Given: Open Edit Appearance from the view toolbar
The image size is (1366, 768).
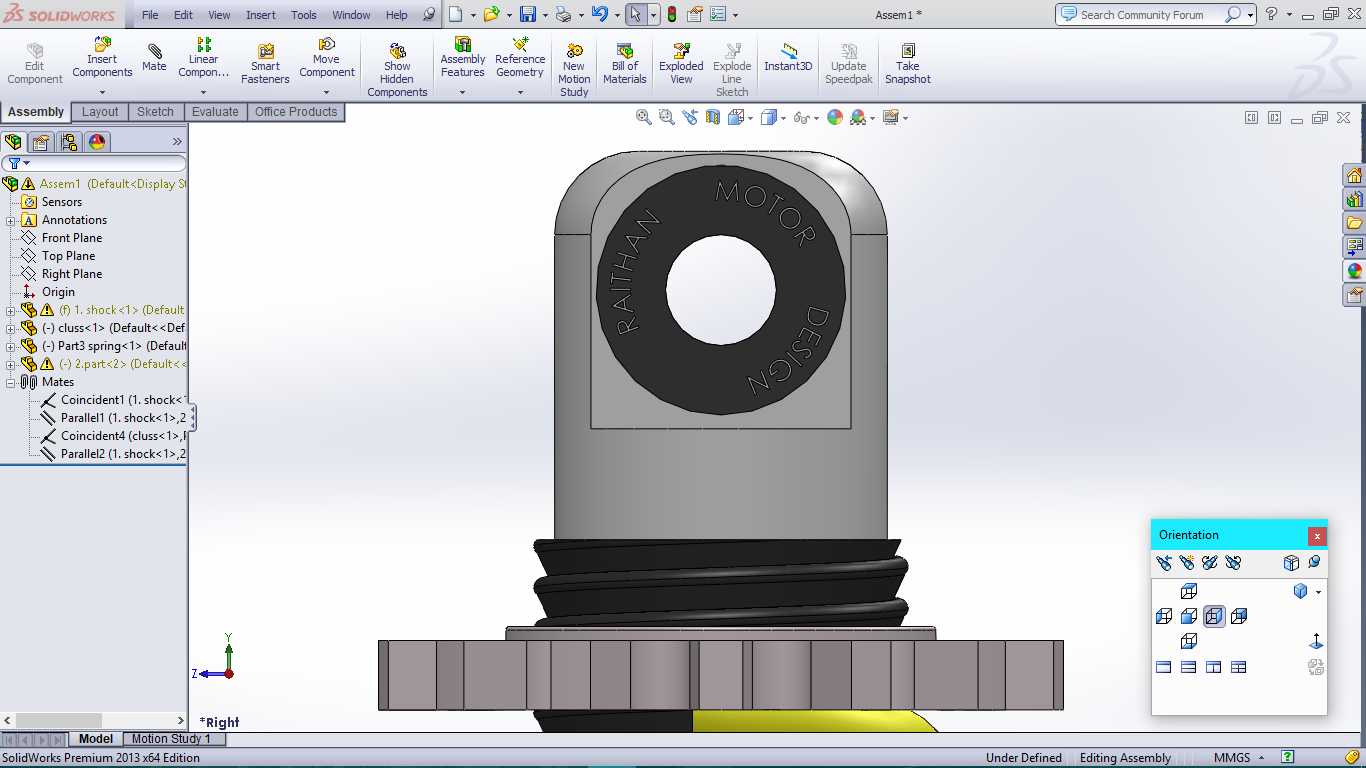Looking at the screenshot, I should click(x=835, y=117).
